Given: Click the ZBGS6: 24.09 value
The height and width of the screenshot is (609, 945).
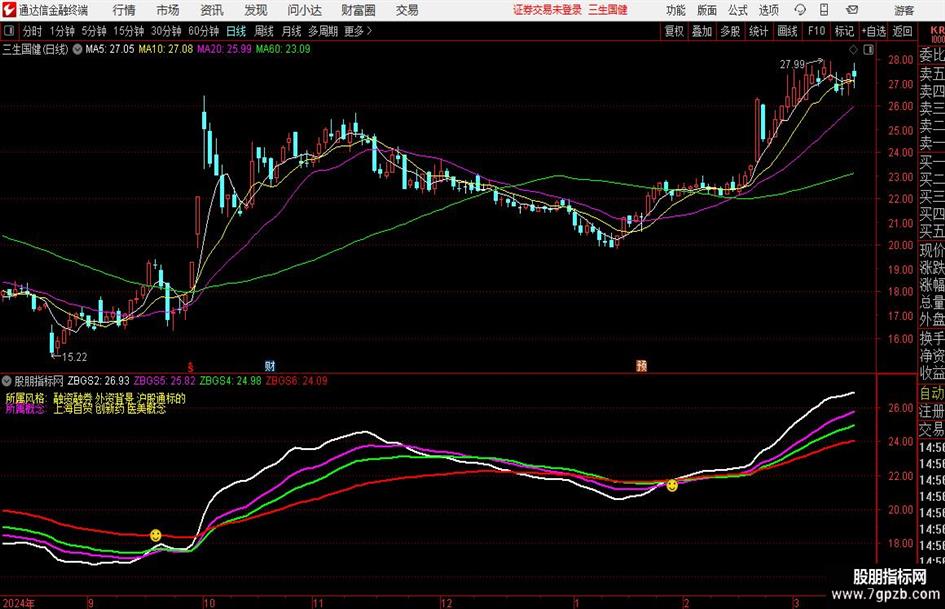Looking at the screenshot, I should (x=297, y=380).
